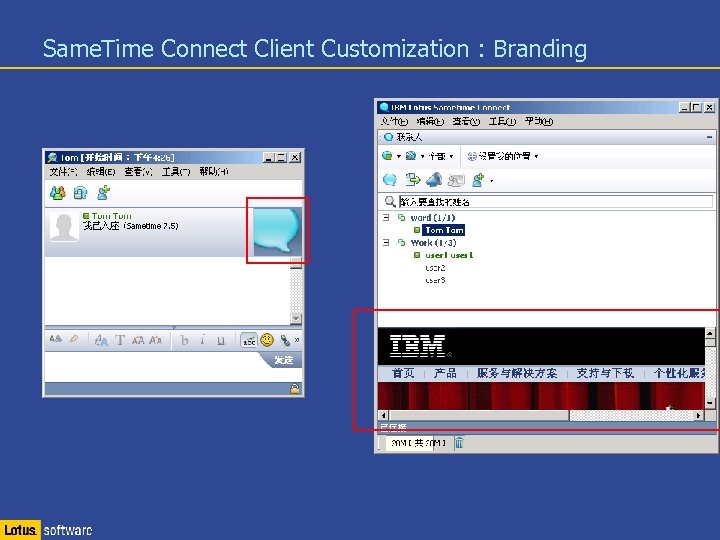Expand more chat toolbar items chevron
Image resolution: width=720 pixels, height=540 pixels.
[297, 340]
